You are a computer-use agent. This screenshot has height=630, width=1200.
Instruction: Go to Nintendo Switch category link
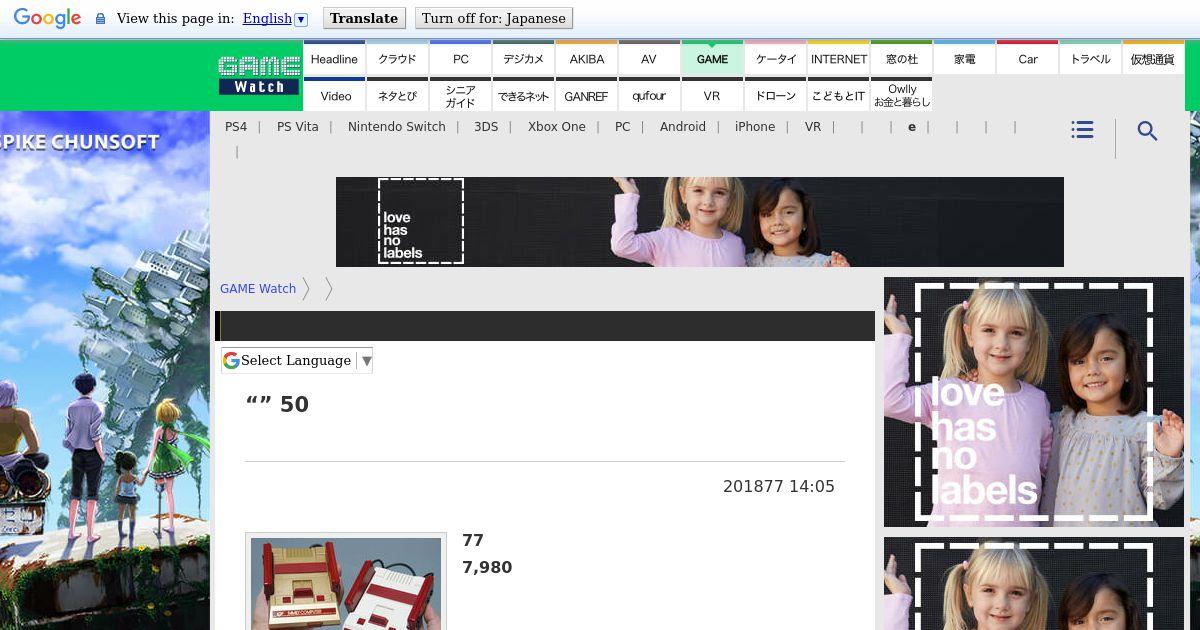pyautogui.click(x=397, y=127)
